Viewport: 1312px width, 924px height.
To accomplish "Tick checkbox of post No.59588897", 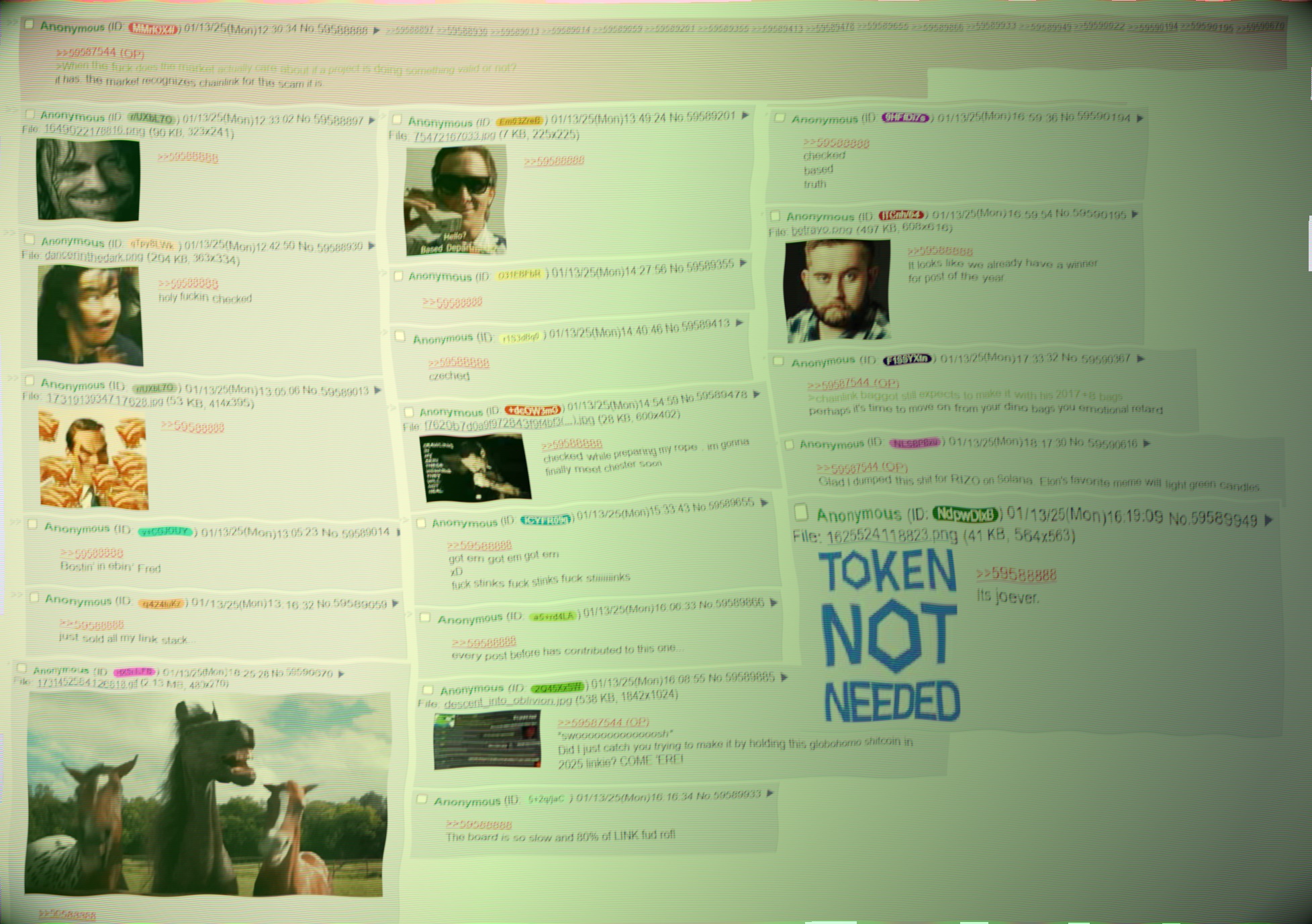I will (30, 114).
